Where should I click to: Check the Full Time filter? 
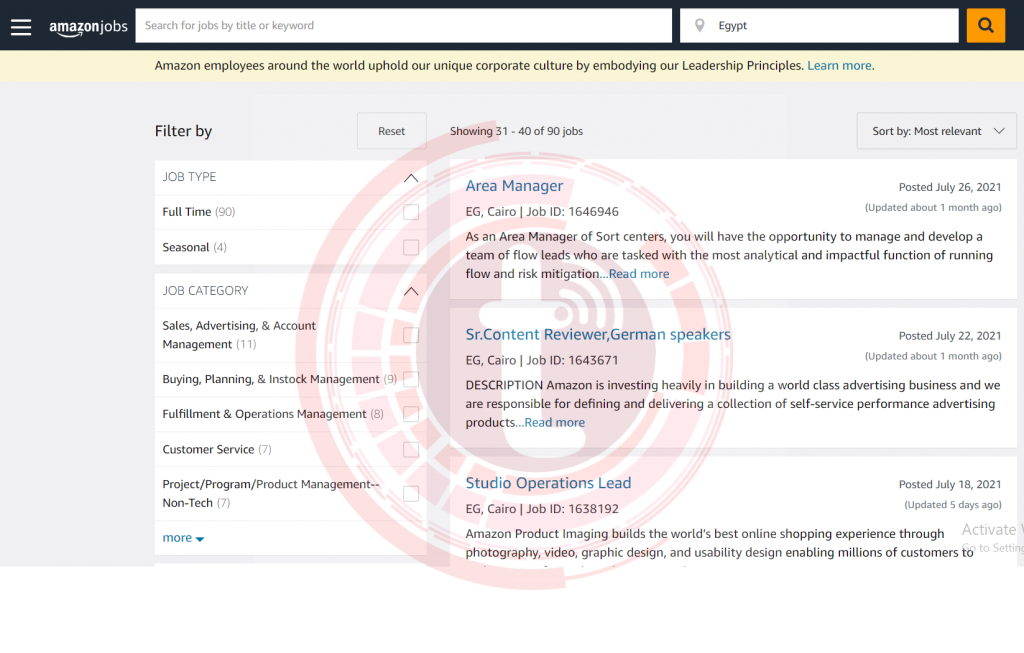pyautogui.click(x=411, y=212)
